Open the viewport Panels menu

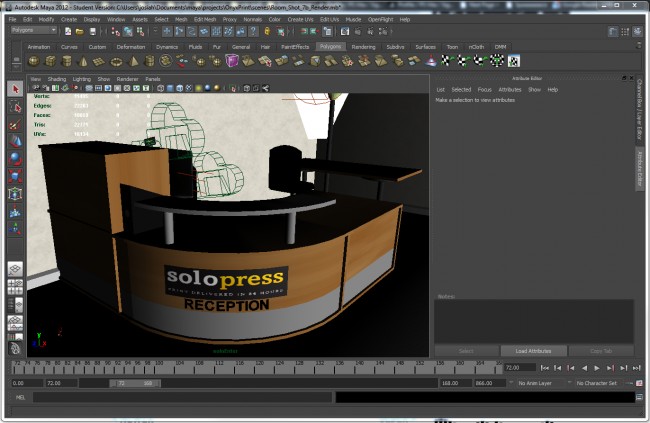(153, 79)
